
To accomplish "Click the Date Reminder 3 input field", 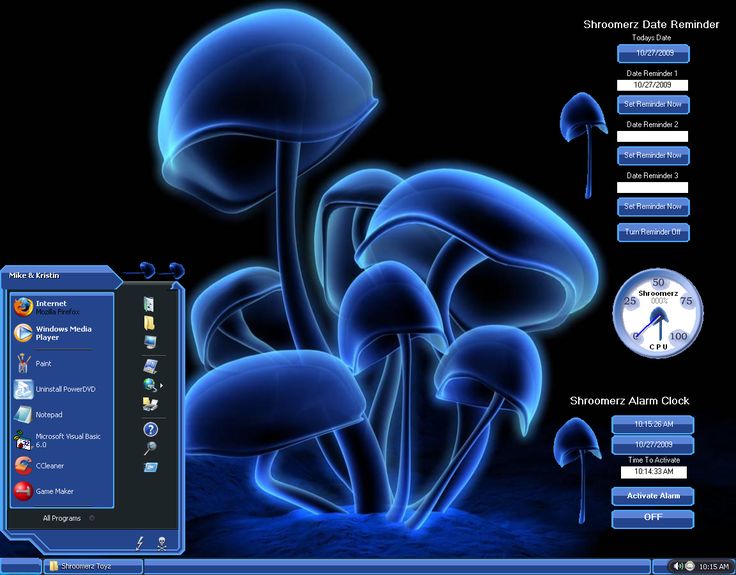I will (x=652, y=187).
